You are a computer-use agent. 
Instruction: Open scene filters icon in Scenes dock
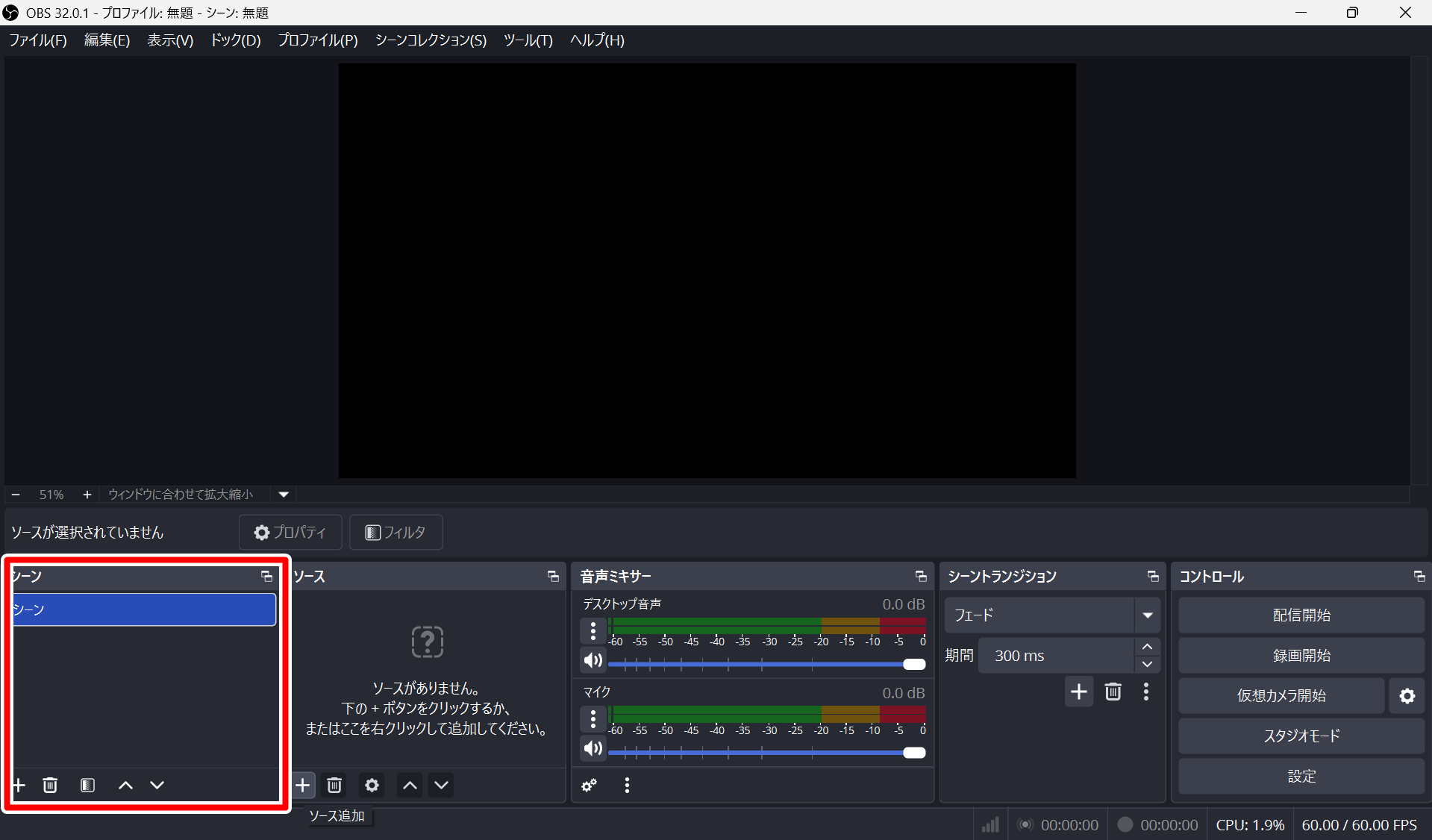(x=87, y=785)
